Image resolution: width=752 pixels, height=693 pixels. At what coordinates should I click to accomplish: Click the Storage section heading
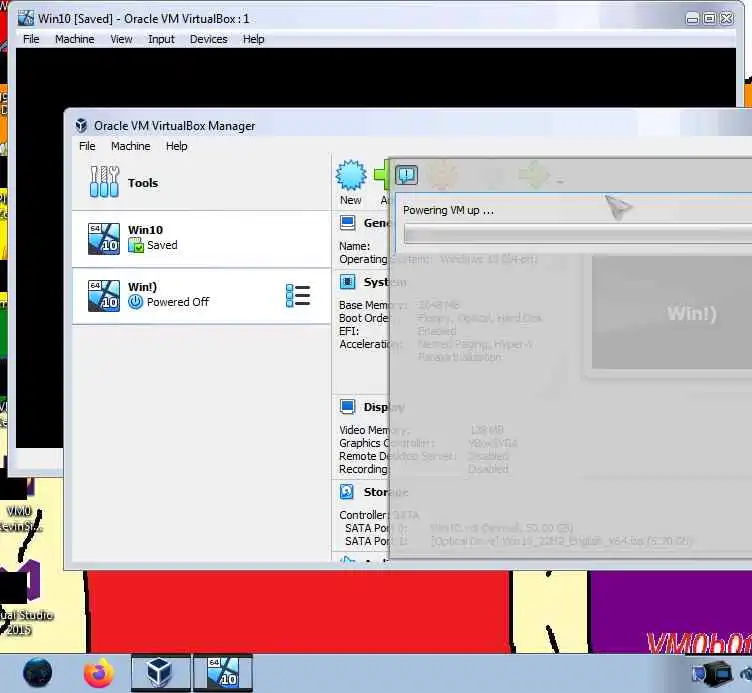(x=386, y=493)
